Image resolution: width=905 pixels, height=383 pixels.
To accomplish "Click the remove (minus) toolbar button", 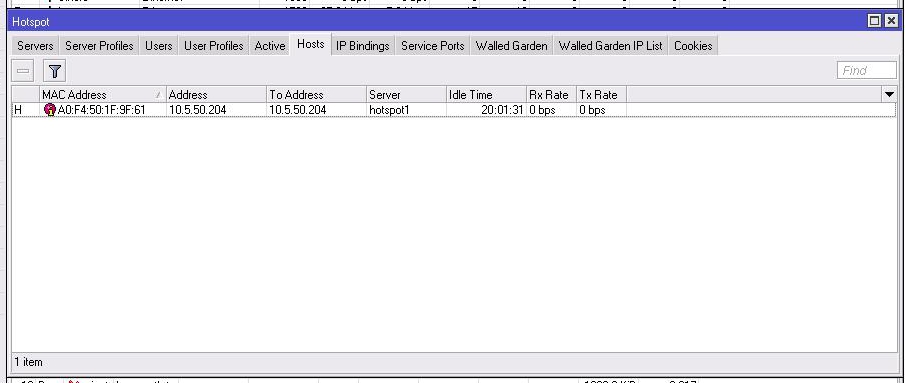I will pyautogui.click(x=23, y=71).
